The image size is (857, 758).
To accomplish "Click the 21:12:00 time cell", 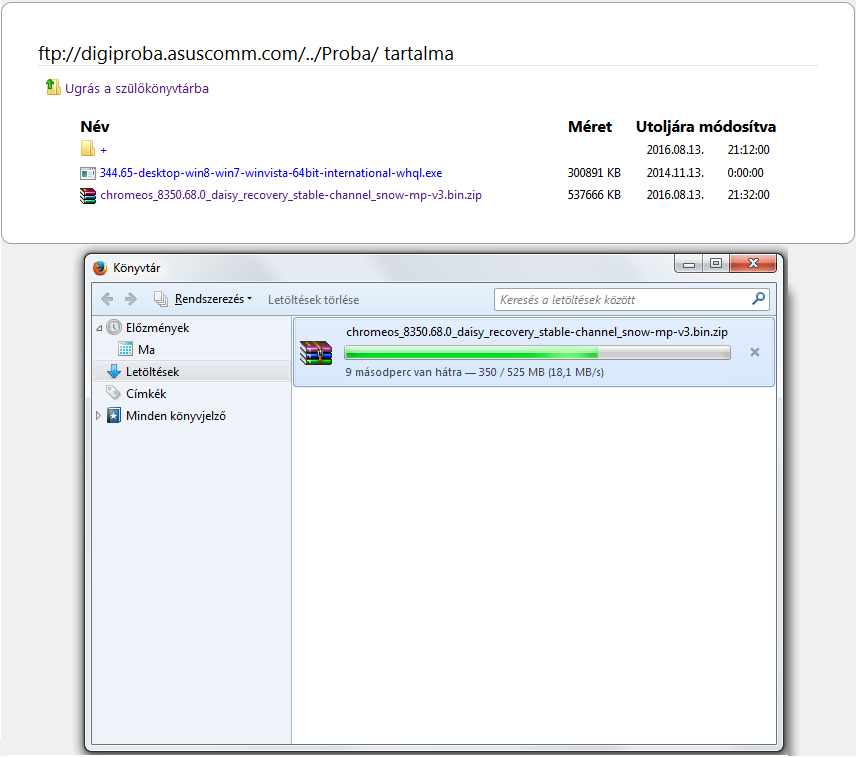I will click(748, 150).
